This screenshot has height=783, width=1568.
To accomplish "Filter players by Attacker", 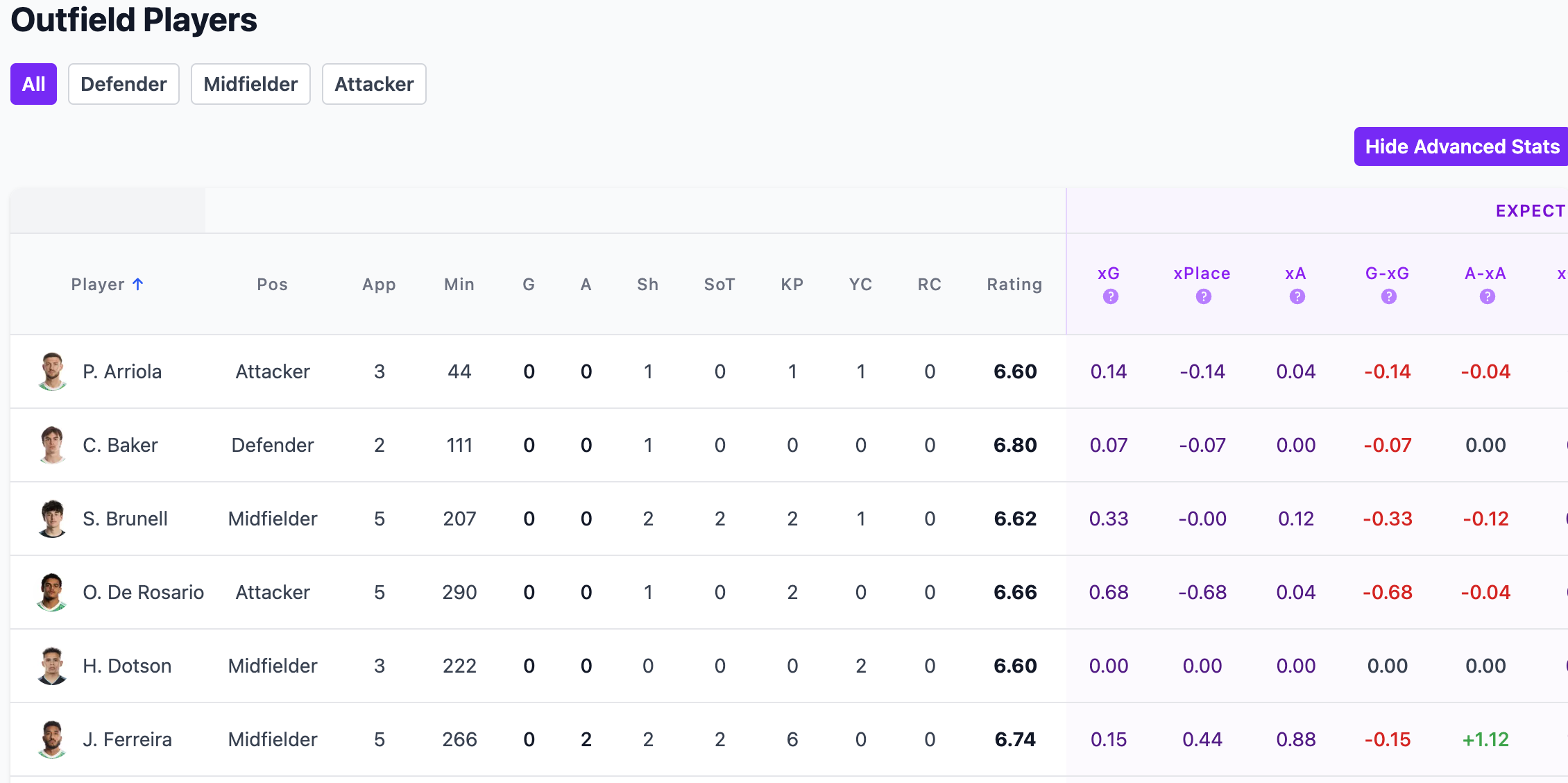I will tap(374, 84).
